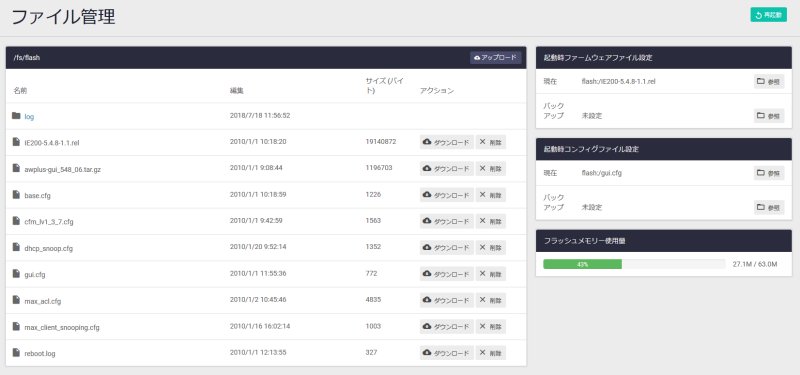Browse for the backup config file
Viewport: 800px width, 375px height.
[769, 208]
